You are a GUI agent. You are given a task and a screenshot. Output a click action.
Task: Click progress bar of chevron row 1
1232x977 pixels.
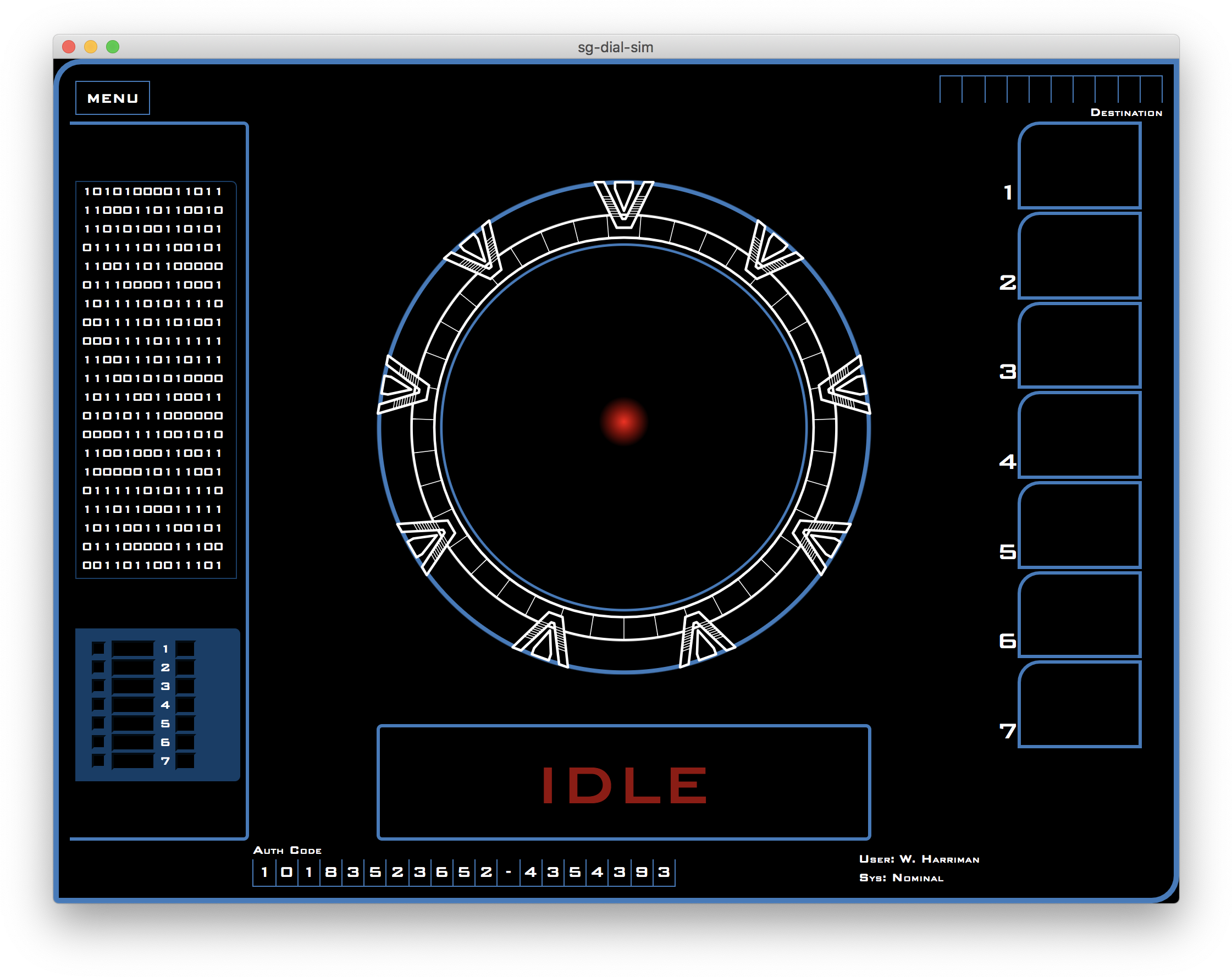tap(133, 648)
